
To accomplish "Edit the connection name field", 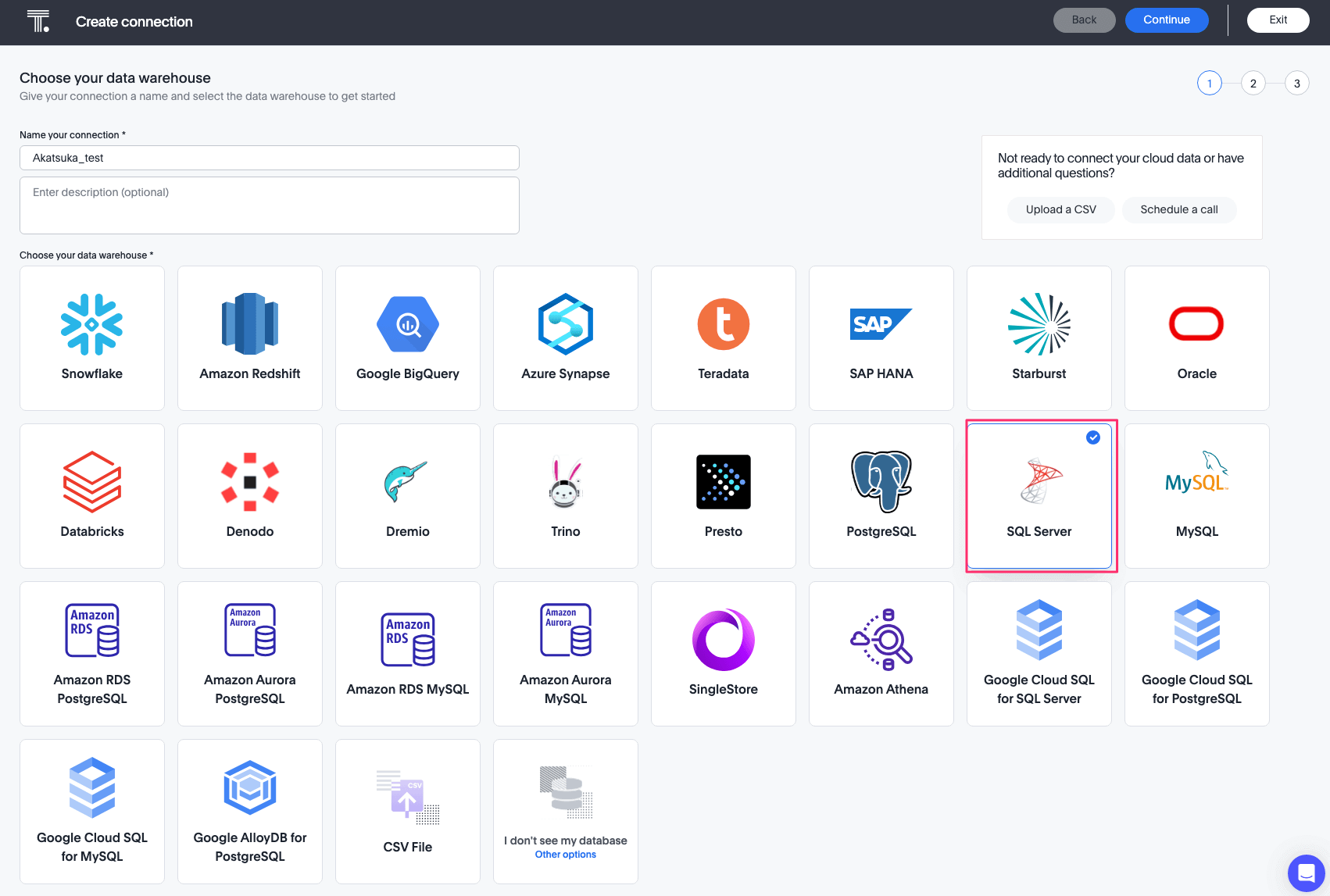I will click(x=270, y=158).
